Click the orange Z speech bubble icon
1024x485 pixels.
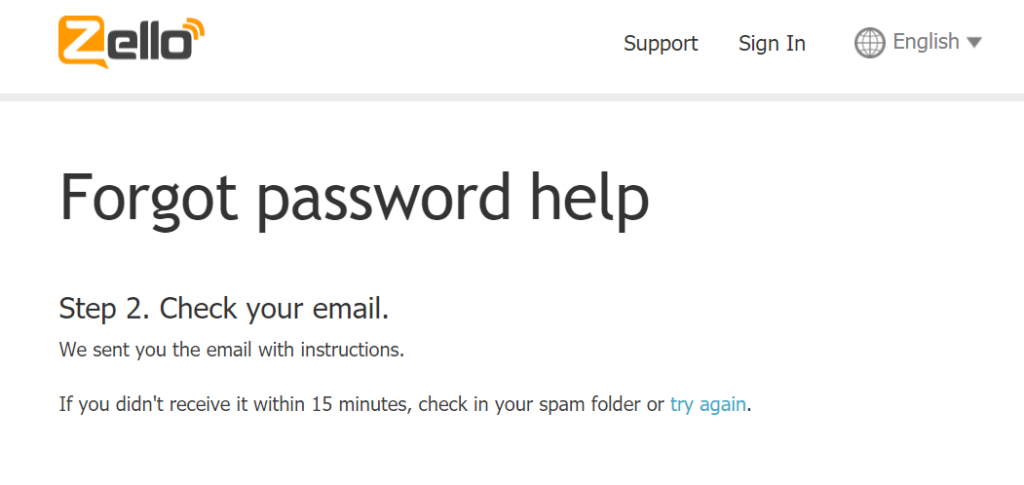[84, 42]
